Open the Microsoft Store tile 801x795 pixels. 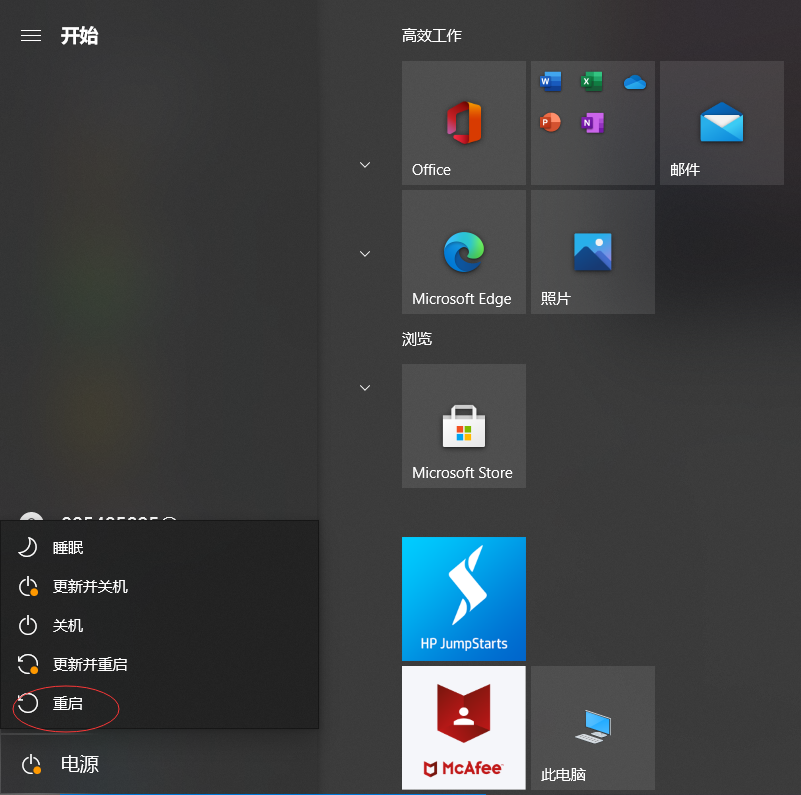(x=463, y=426)
